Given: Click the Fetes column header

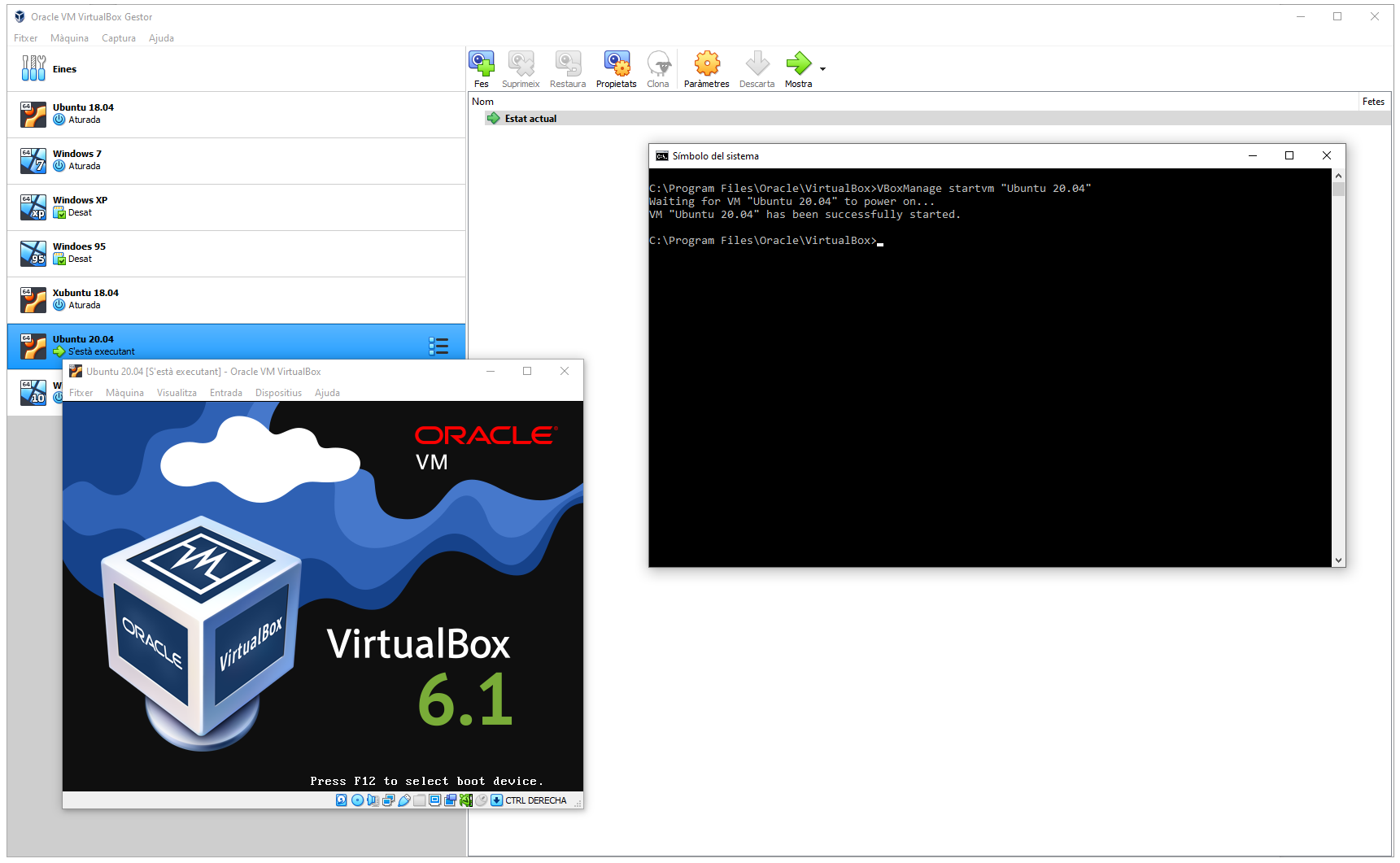Looking at the screenshot, I should (1373, 102).
